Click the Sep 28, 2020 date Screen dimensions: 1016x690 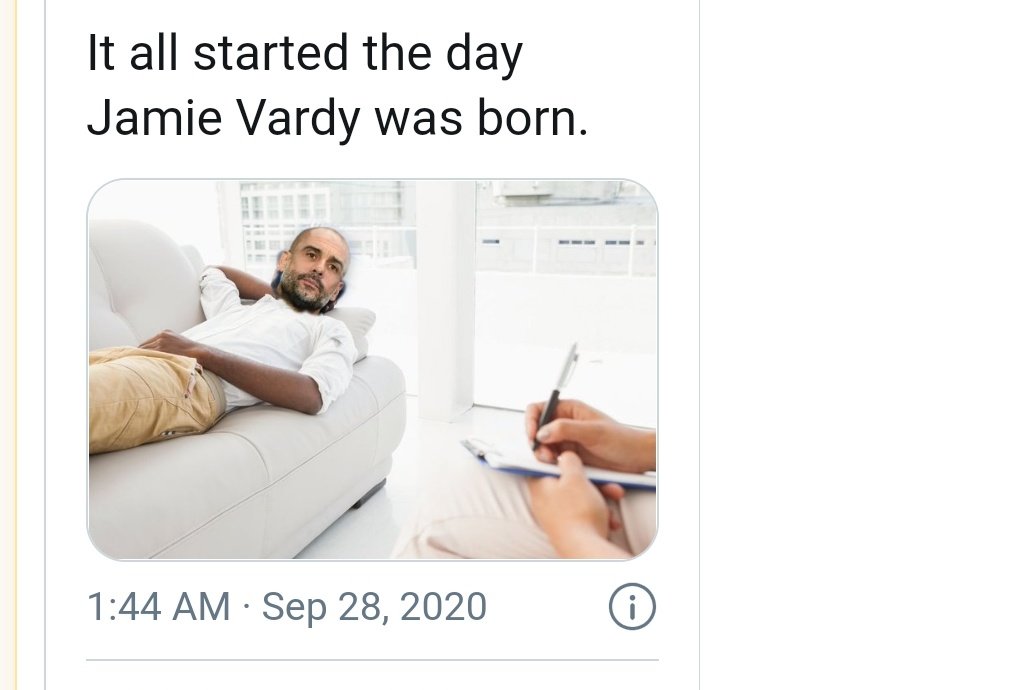[374, 608]
